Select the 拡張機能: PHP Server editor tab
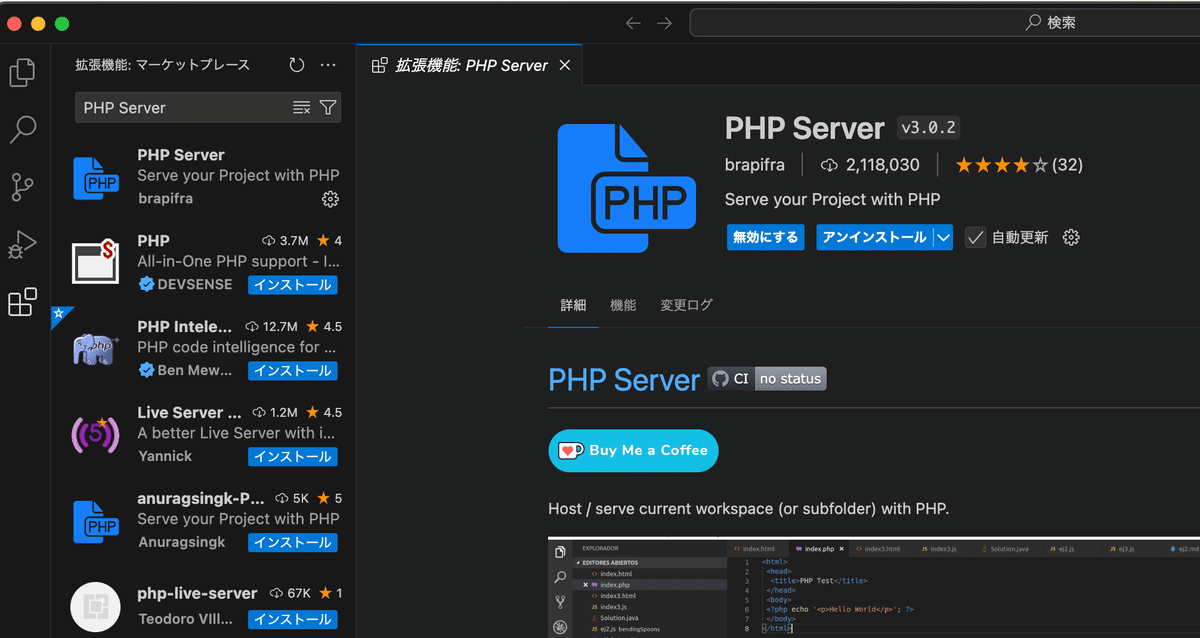Viewport: 1200px width, 638px height. [470, 65]
